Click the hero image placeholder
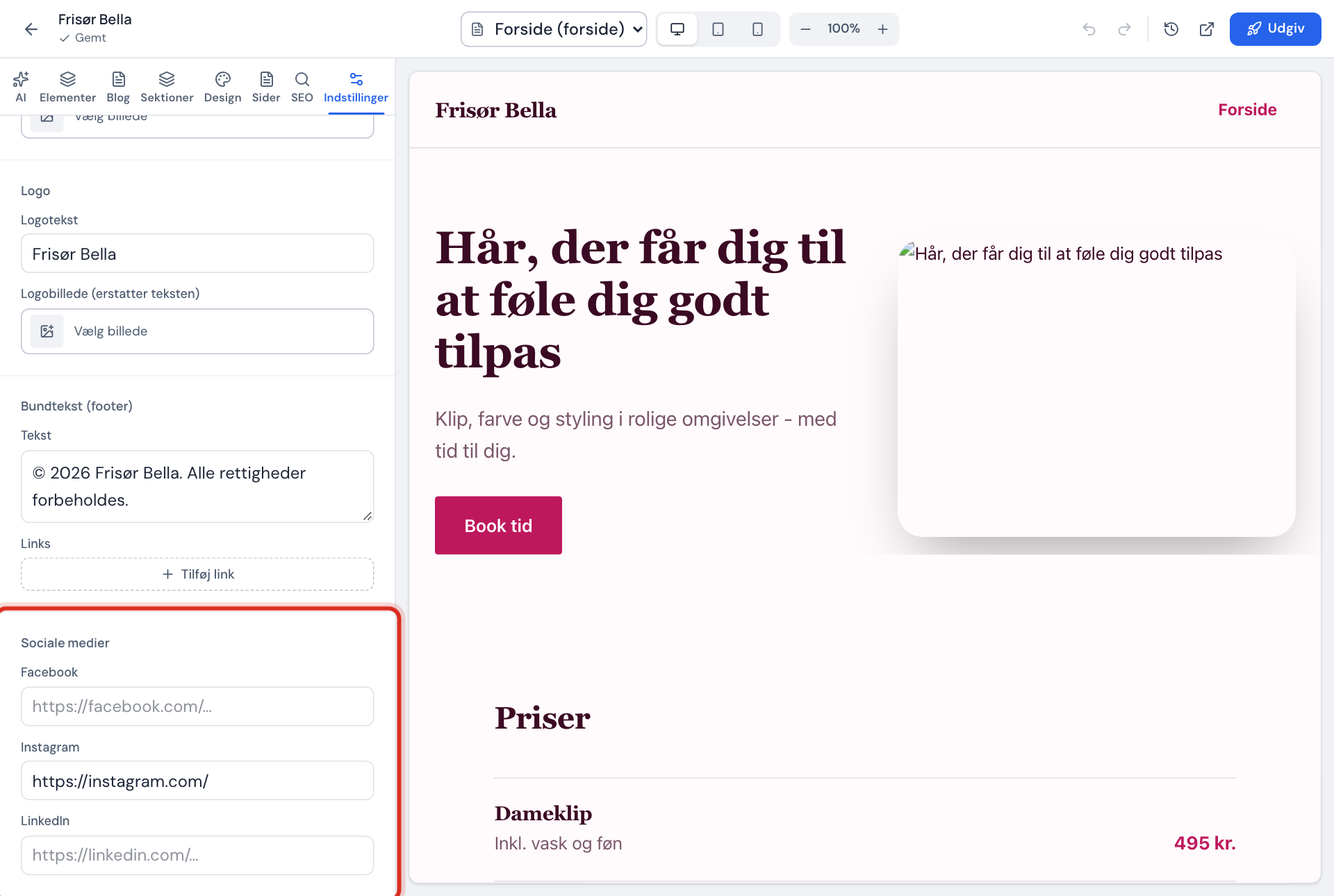The width and height of the screenshot is (1334, 896). coord(1096,388)
